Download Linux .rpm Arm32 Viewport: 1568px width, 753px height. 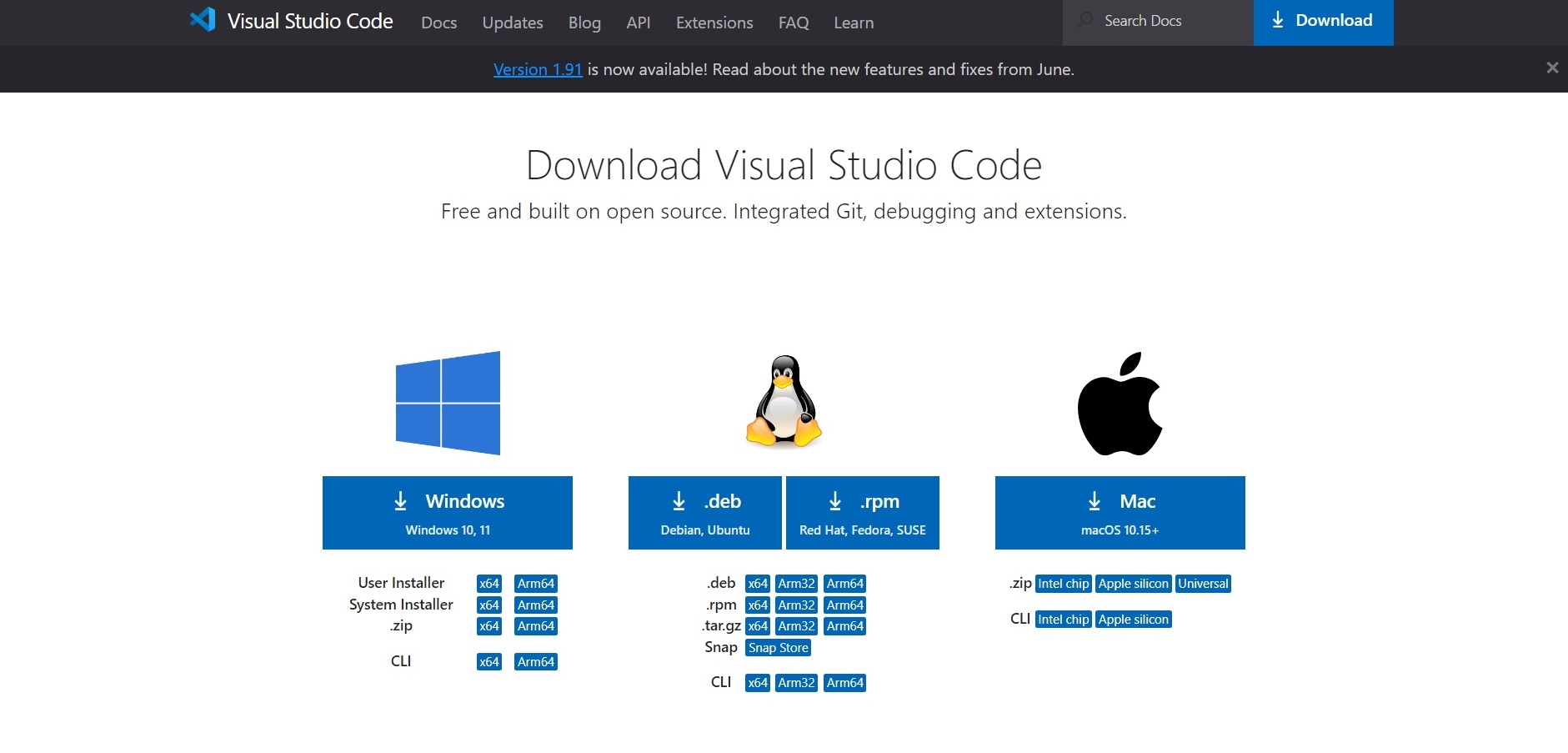pos(796,605)
